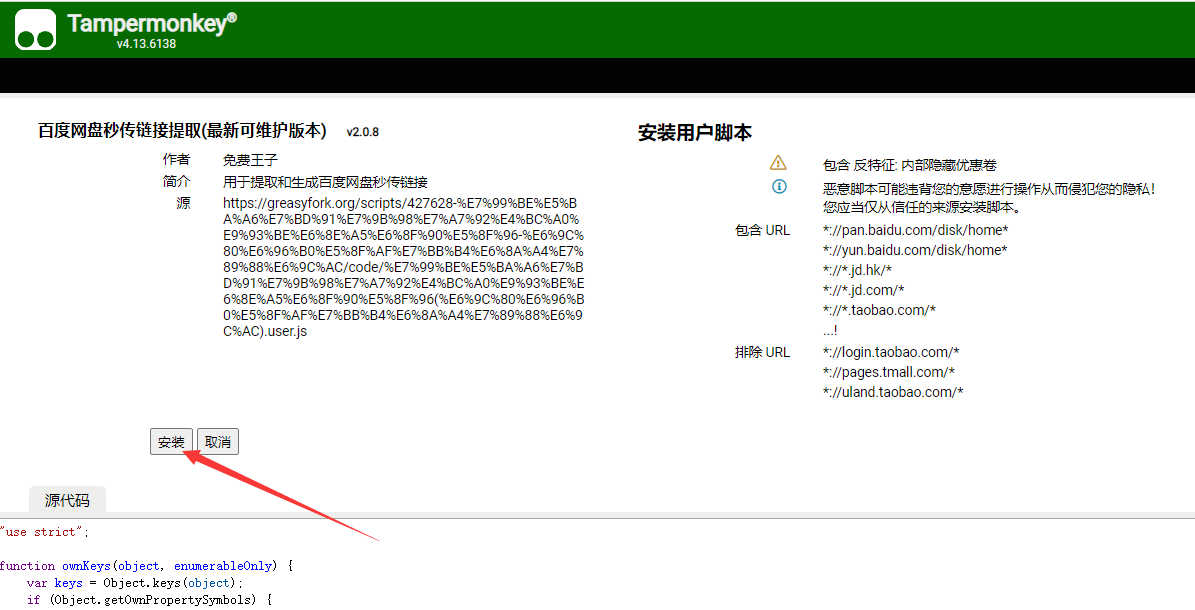
Task: Switch to the 源代码 tab
Action: pyautogui.click(x=67, y=501)
